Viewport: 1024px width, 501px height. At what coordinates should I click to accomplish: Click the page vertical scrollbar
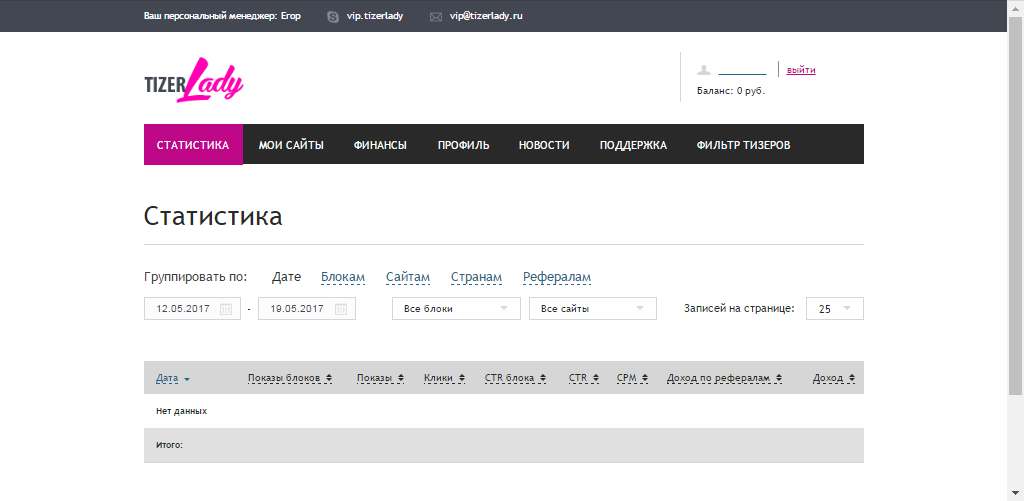pyautogui.click(x=1015, y=200)
